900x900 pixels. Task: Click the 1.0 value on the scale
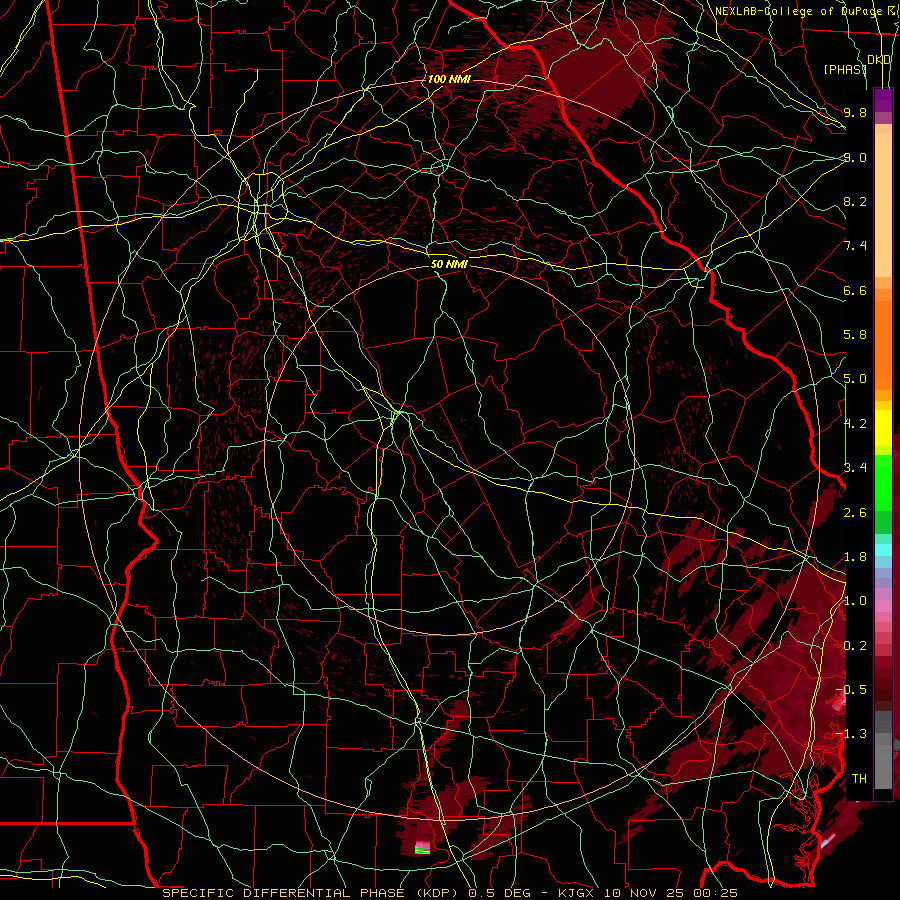point(855,601)
